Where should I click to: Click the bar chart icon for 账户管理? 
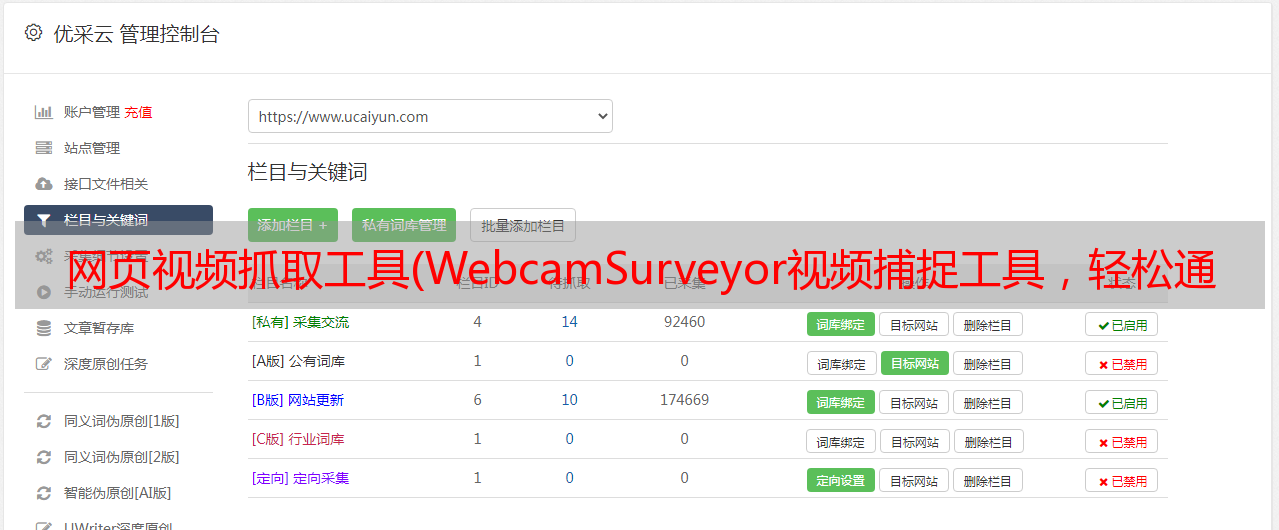point(43,112)
